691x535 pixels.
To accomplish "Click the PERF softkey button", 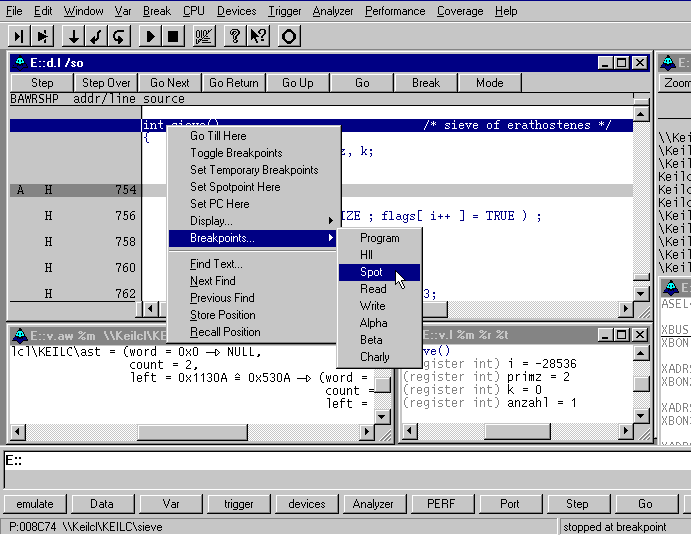I will pyautogui.click(x=441, y=504).
